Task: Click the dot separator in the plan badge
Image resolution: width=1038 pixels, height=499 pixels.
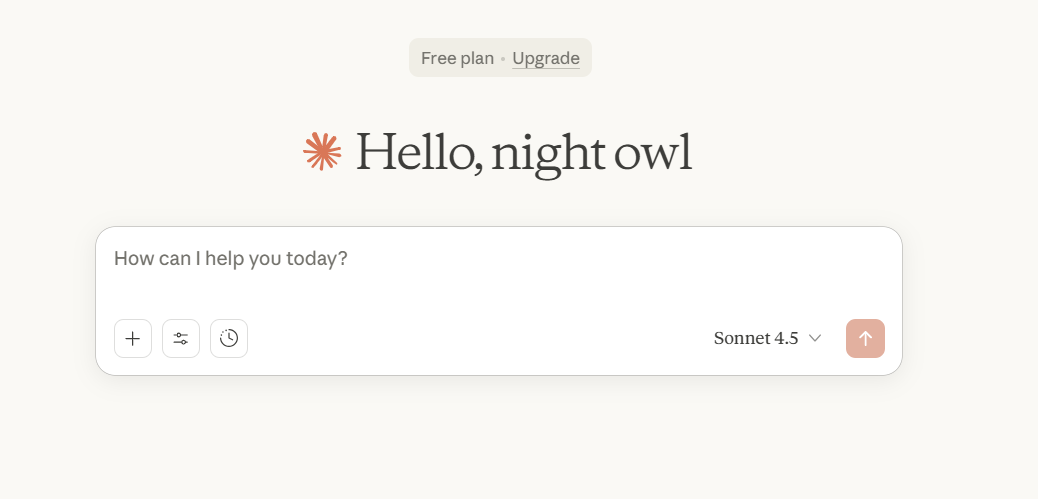Action: pyautogui.click(x=503, y=59)
